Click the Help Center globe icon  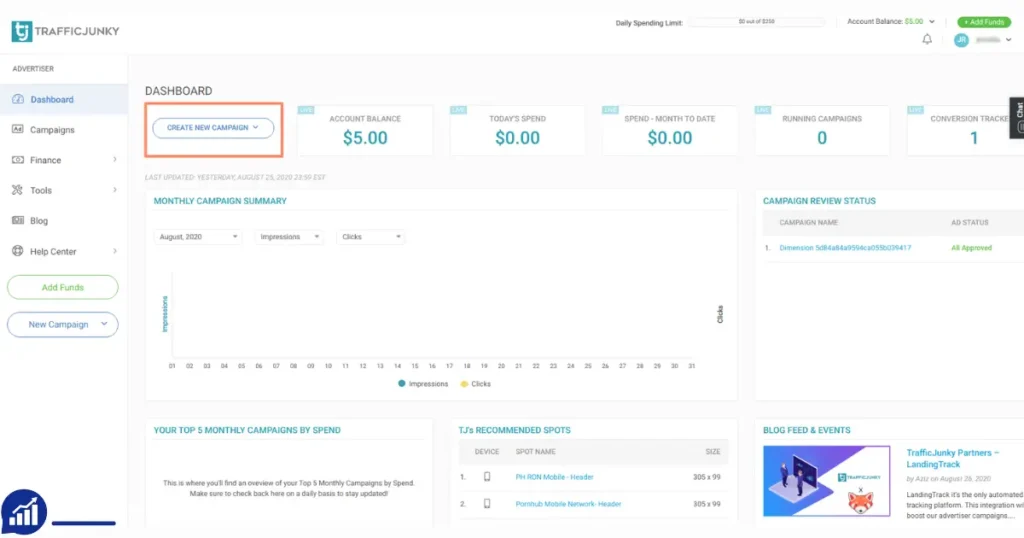tap(18, 251)
